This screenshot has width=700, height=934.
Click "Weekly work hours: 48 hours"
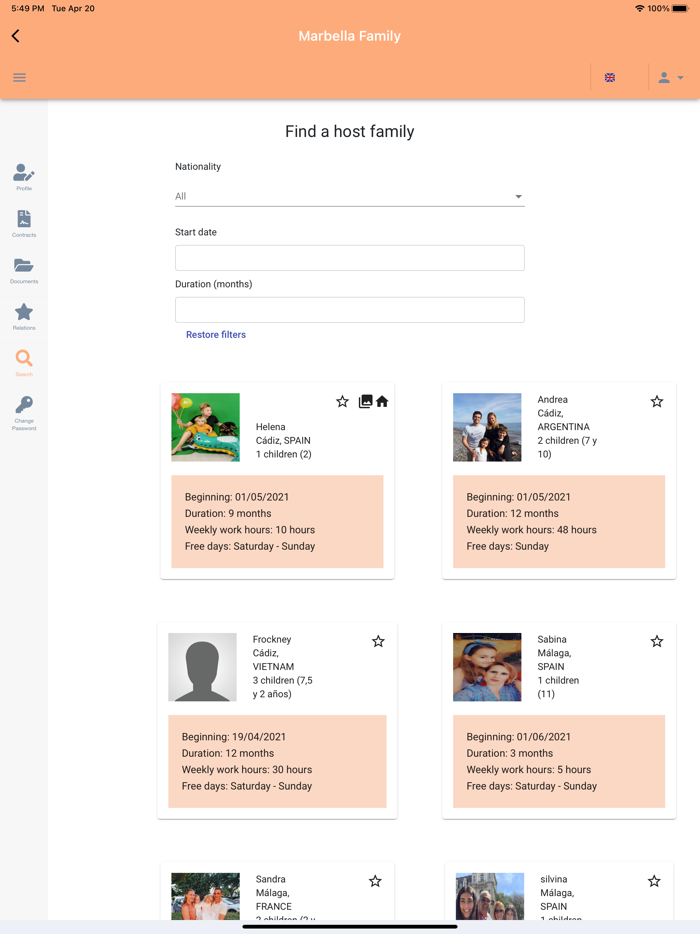531,530
